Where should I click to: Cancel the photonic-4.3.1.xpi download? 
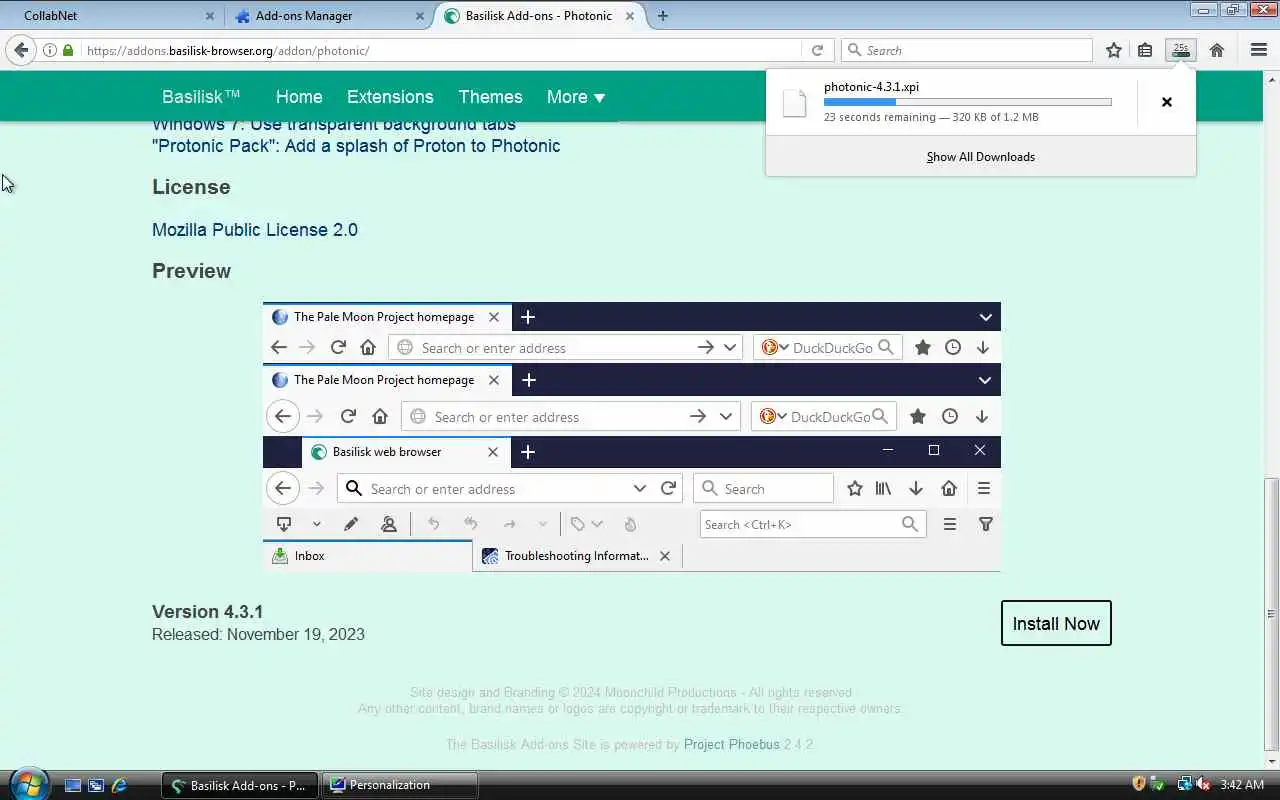(1166, 102)
